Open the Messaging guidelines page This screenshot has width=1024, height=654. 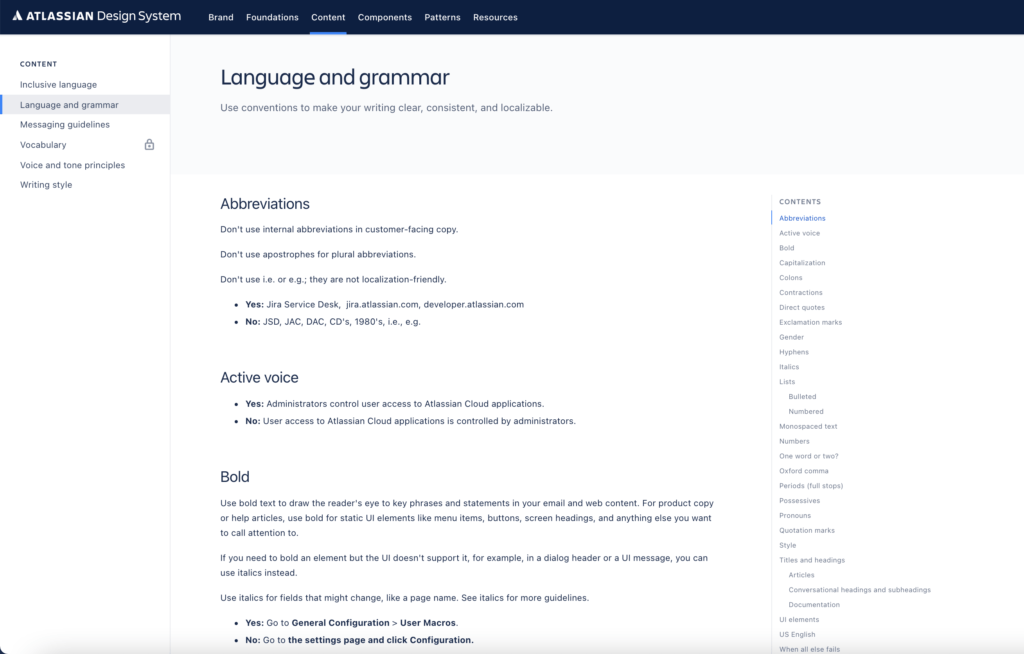pos(64,124)
